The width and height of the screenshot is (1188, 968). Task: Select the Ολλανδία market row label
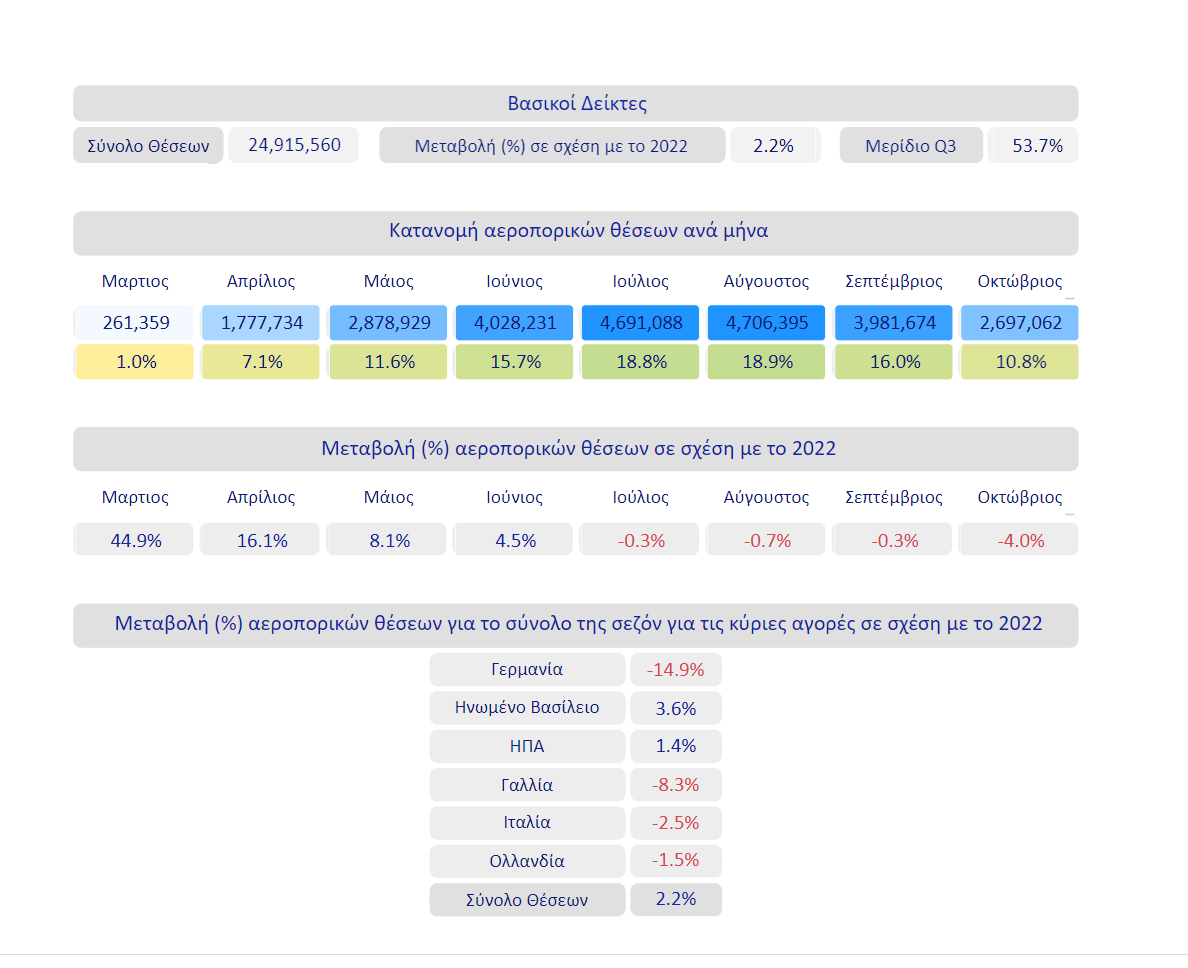[x=527, y=861]
